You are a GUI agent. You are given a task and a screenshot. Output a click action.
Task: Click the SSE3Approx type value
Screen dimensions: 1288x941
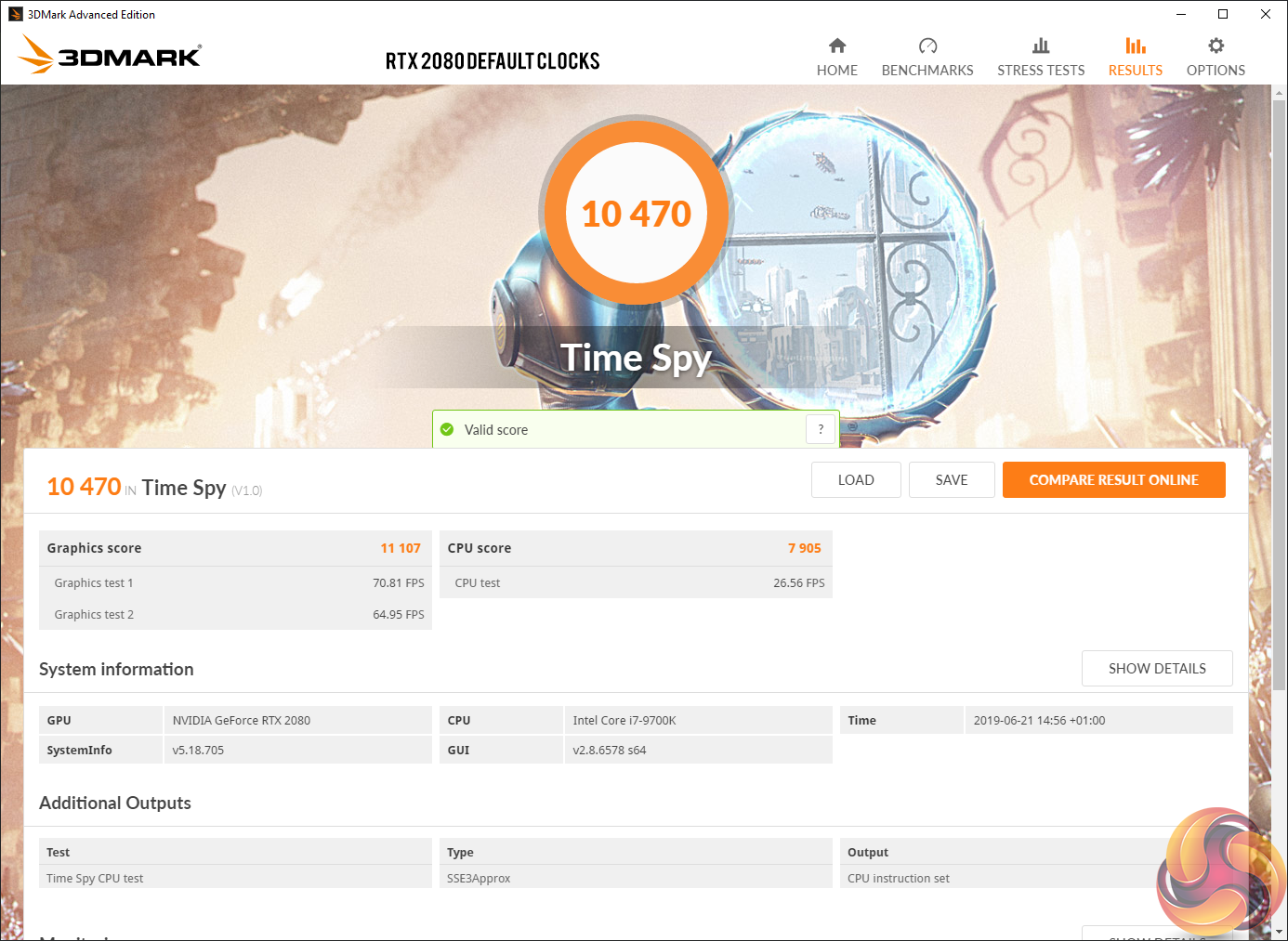click(479, 878)
